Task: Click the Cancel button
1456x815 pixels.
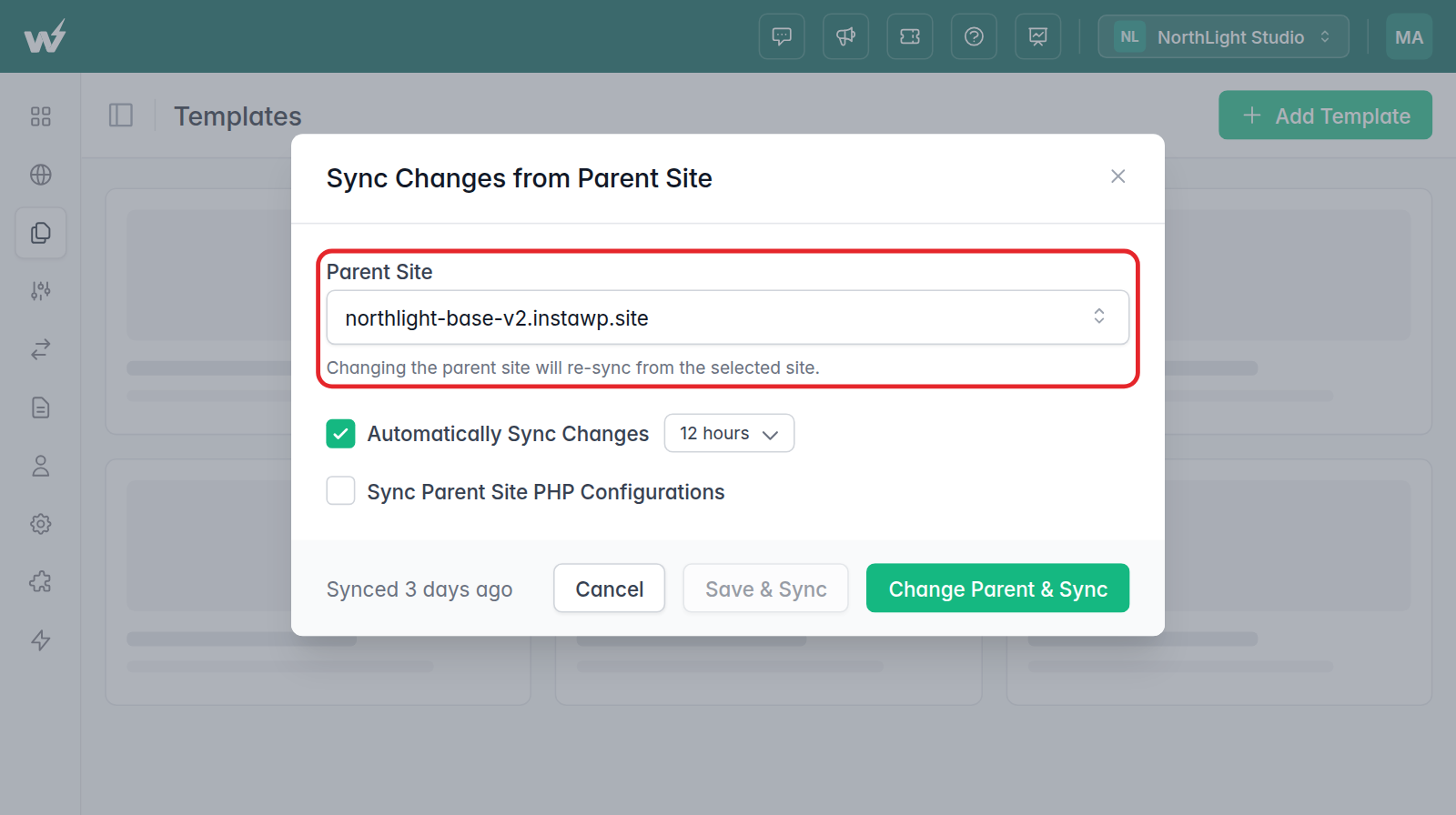Action: (x=610, y=589)
